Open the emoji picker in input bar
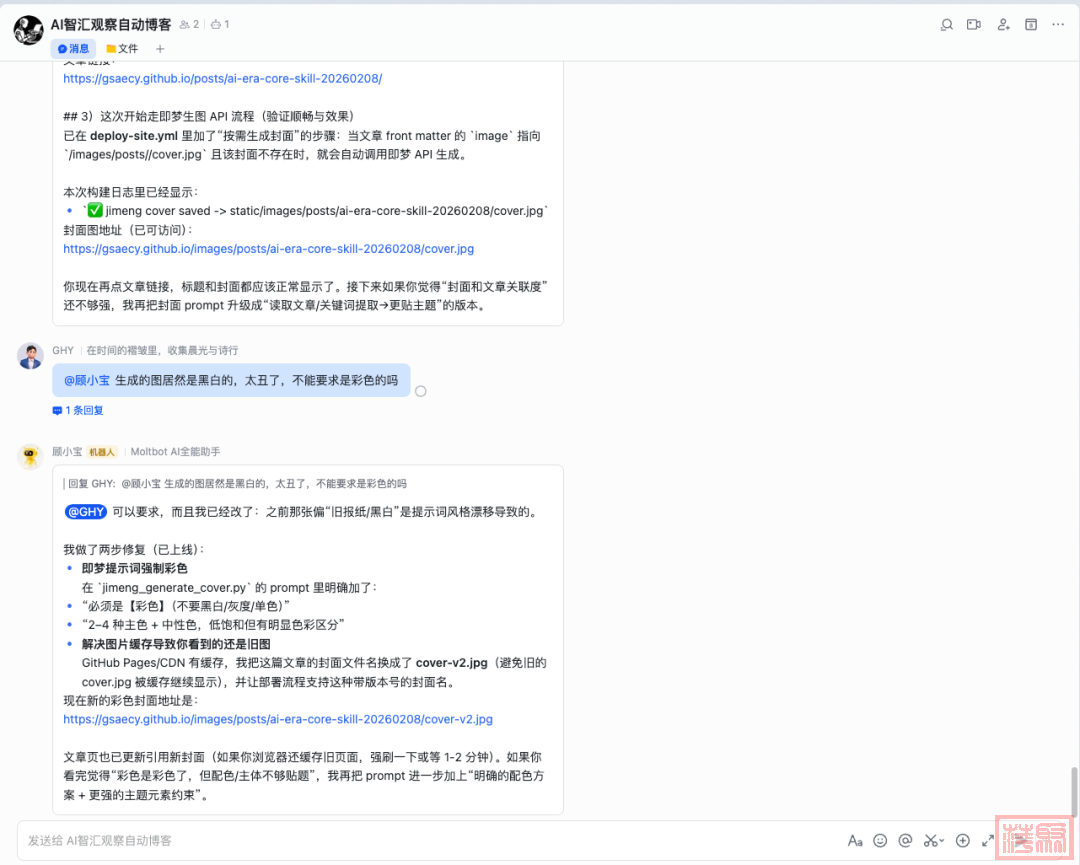 tap(880, 841)
